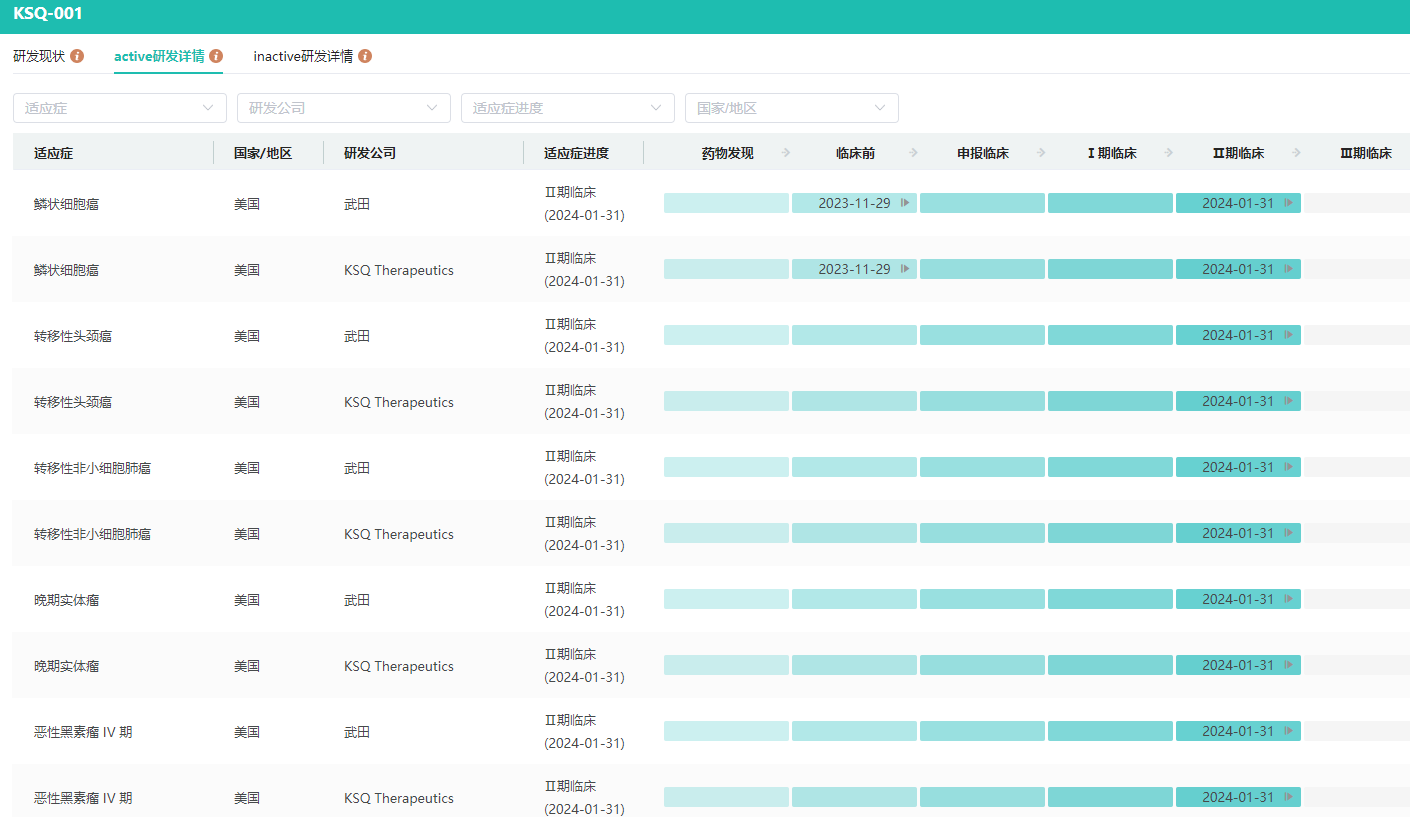Click the info icon beside inactive研发详情
The height and width of the screenshot is (817, 1410).
[x=365, y=56]
